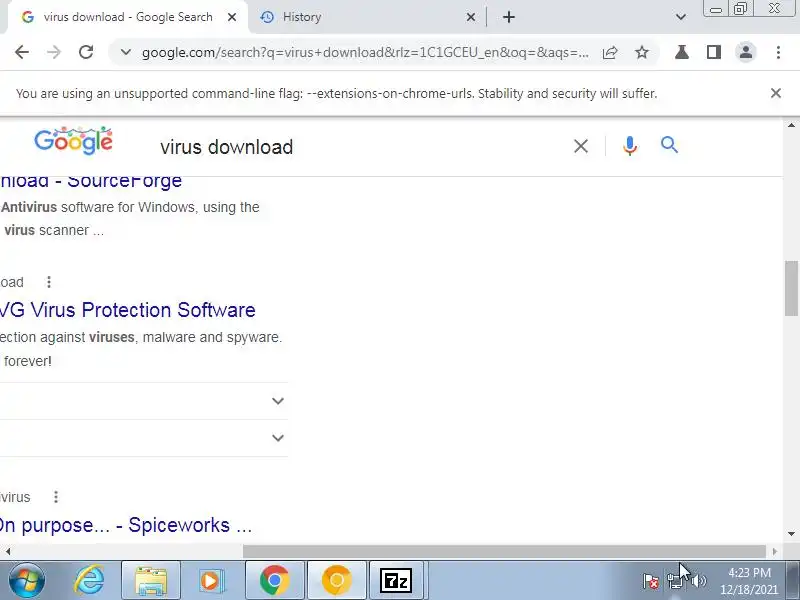800x600 pixels.
Task: Bookmark this page with star icon
Action: (x=642, y=52)
